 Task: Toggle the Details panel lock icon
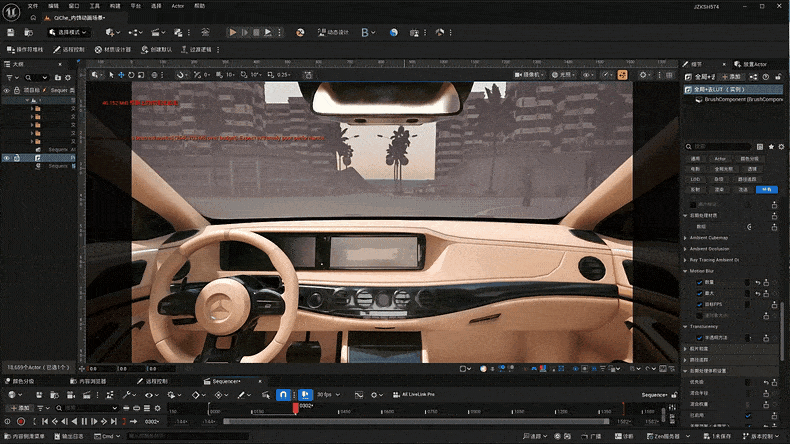click(x=778, y=77)
